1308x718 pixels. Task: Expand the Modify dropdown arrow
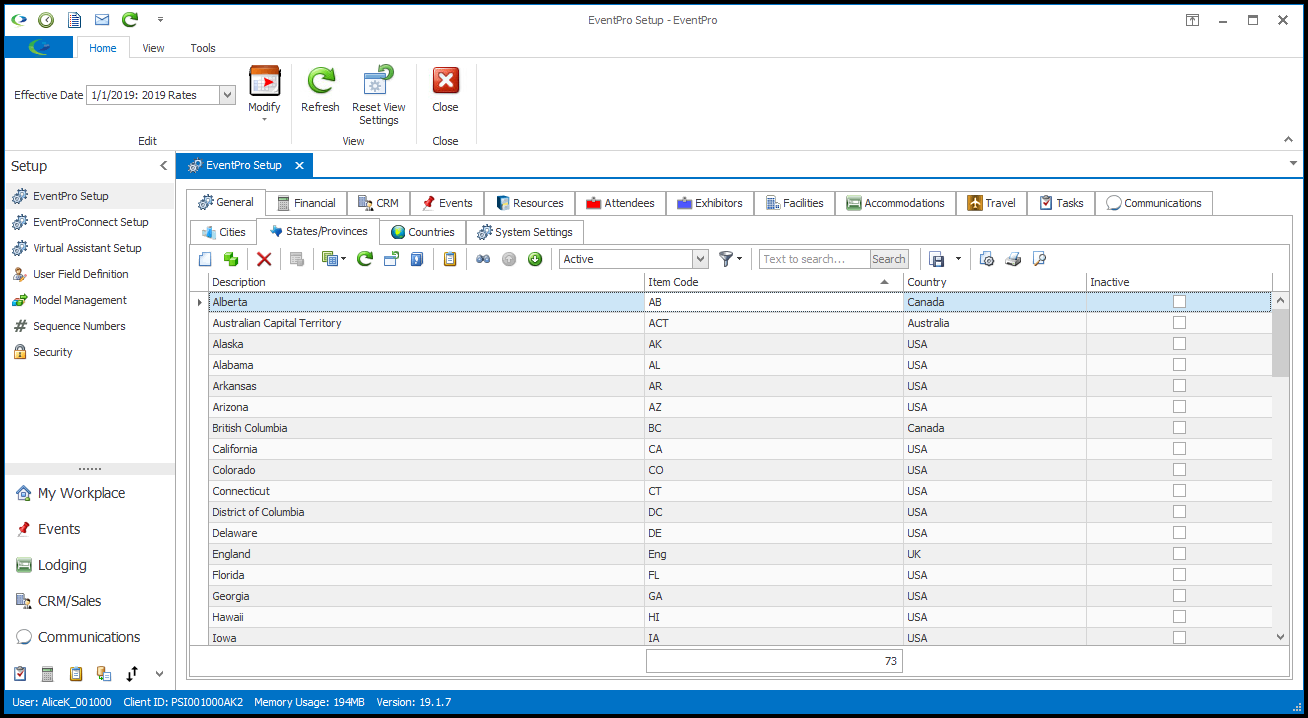coord(265,120)
